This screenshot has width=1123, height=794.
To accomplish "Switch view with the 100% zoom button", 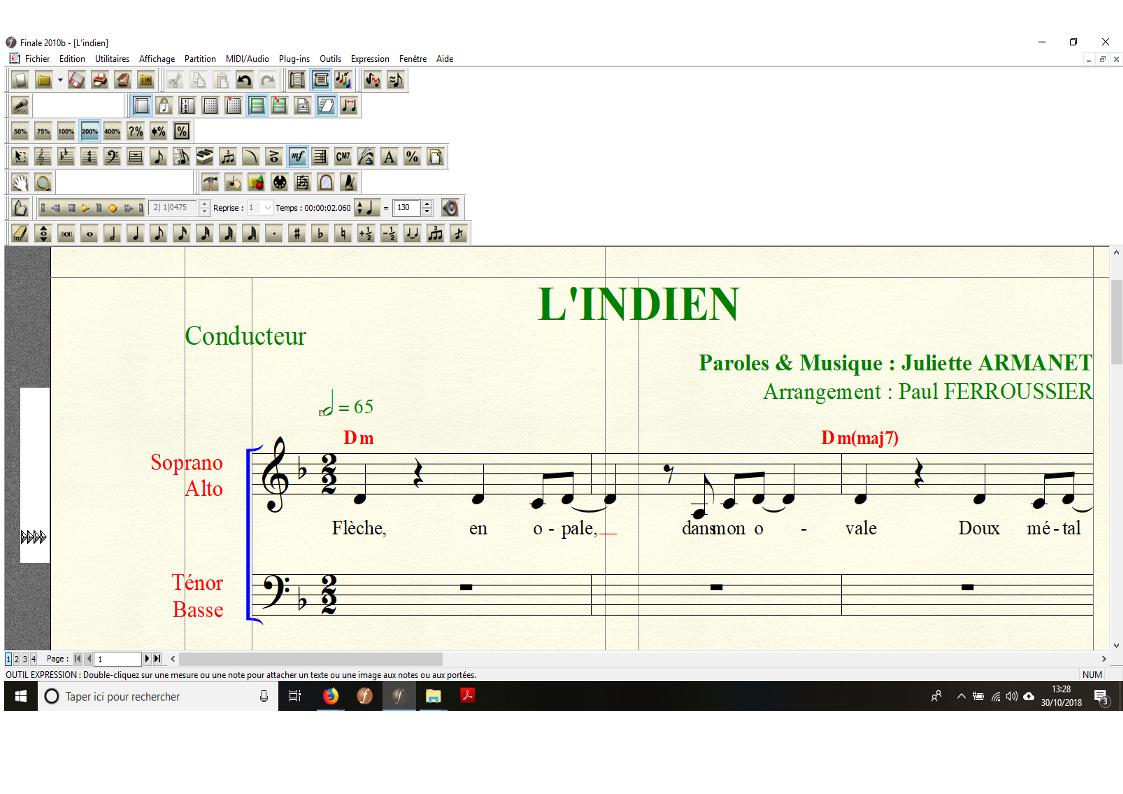I will [66, 131].
